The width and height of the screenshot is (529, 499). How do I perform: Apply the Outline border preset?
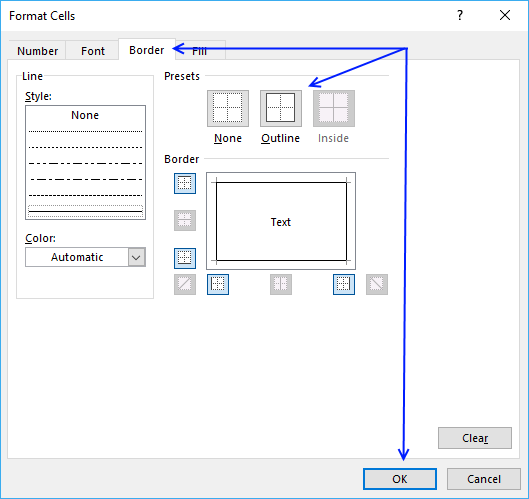[x=281, y=108]
